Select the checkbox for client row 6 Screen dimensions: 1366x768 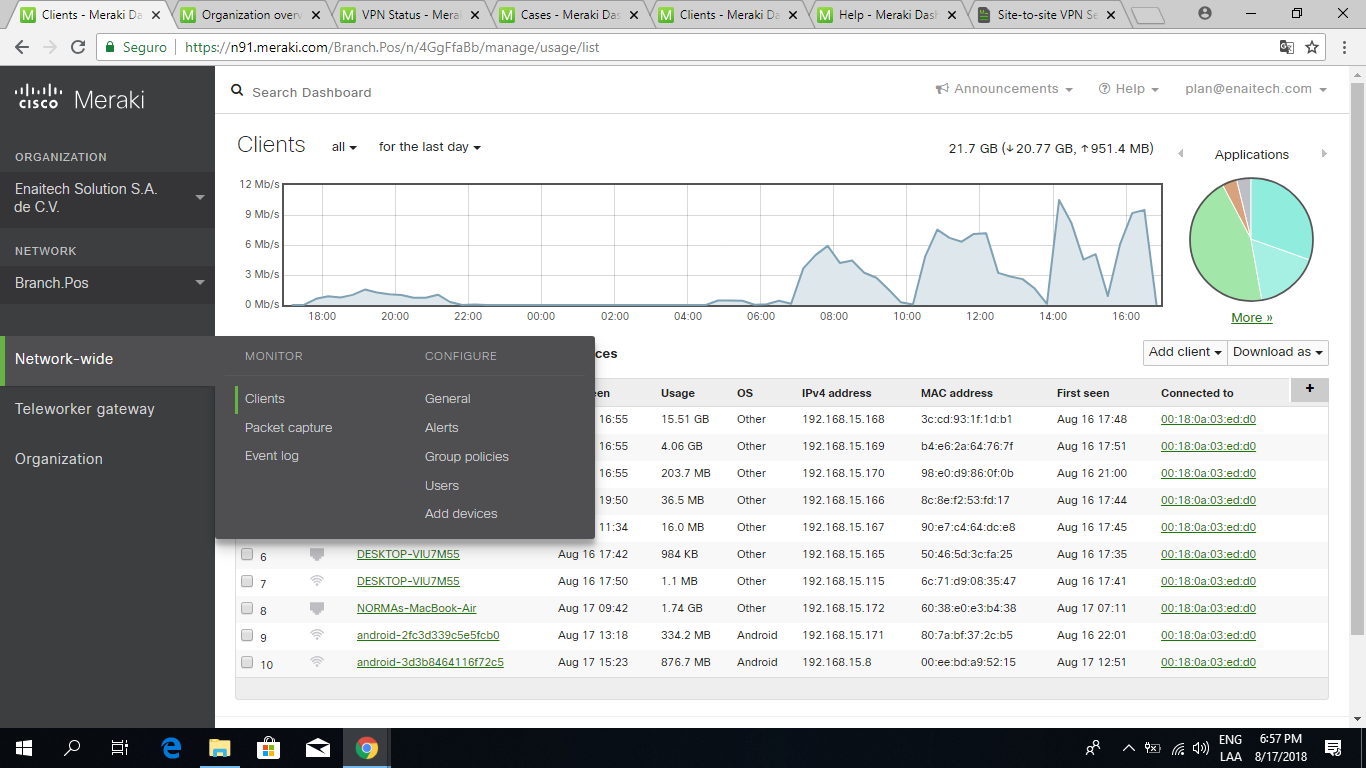tap(247, 554)
